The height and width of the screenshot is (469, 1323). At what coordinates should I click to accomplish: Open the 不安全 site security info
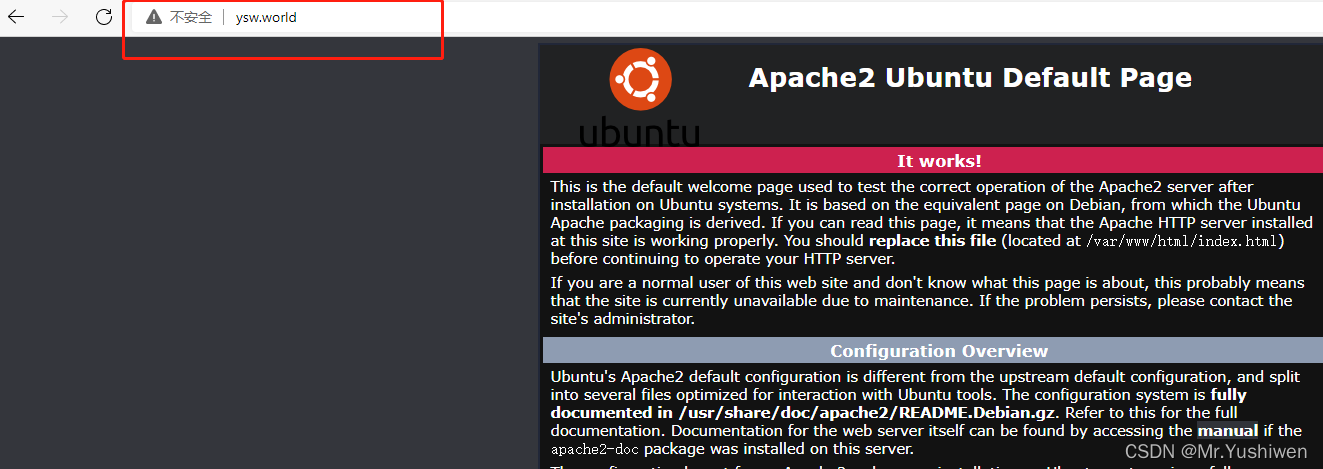[x=190, y=17]
